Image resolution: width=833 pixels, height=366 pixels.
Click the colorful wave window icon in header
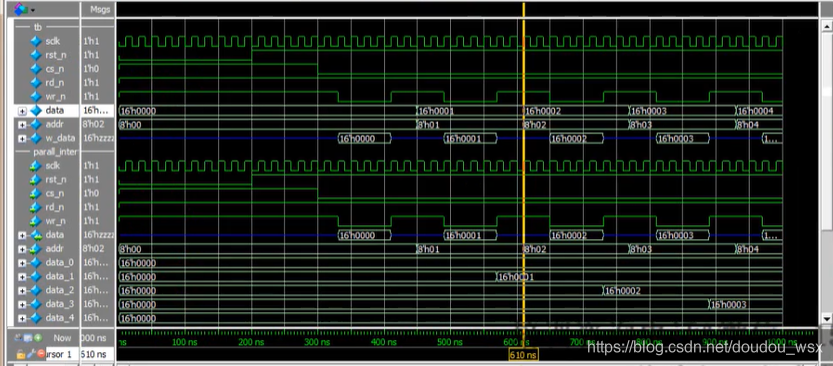pyautogui.click(x=21, y=9)
